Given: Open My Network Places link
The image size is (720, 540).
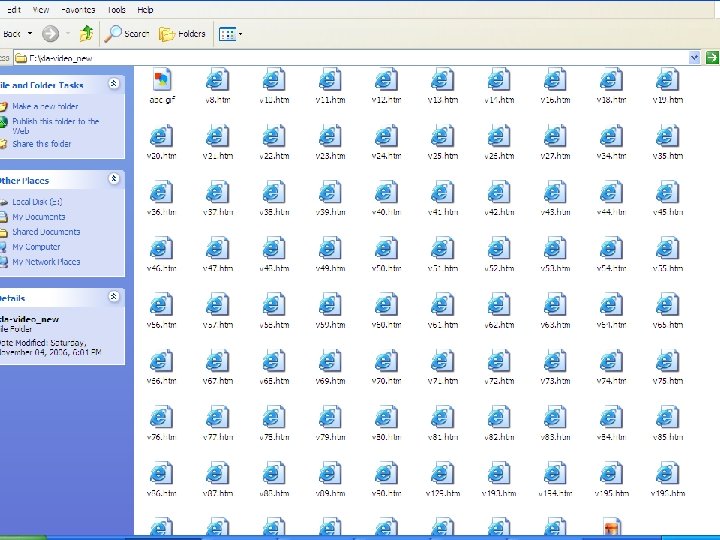Looking at the screenshot, I should 46,262.
